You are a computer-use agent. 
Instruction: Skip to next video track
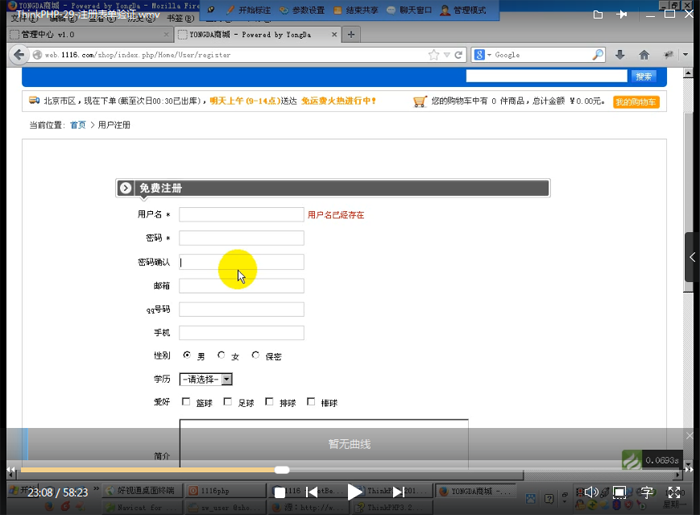point(398,492)
